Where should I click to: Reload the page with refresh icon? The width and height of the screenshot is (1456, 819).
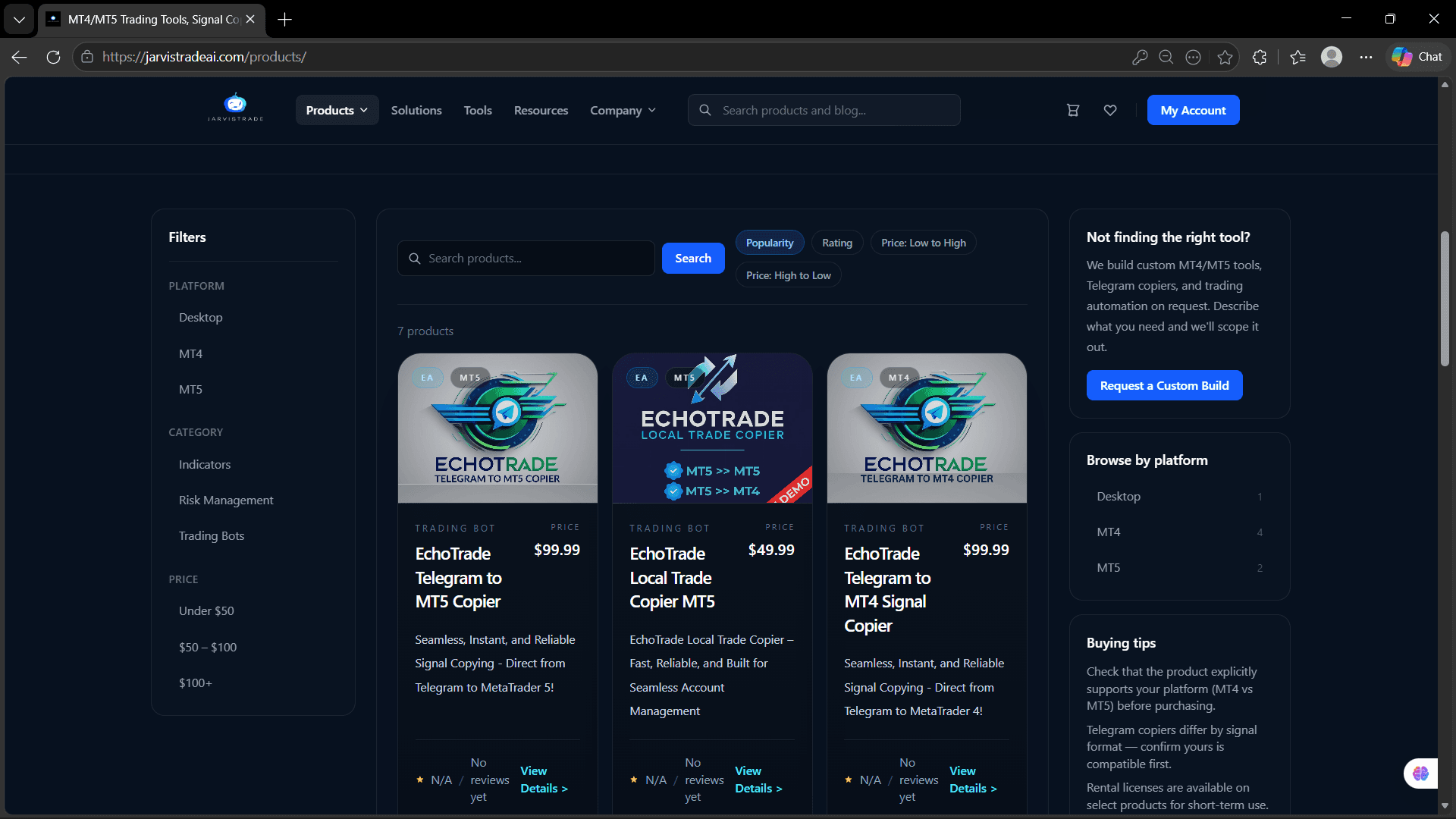point(53,57)
